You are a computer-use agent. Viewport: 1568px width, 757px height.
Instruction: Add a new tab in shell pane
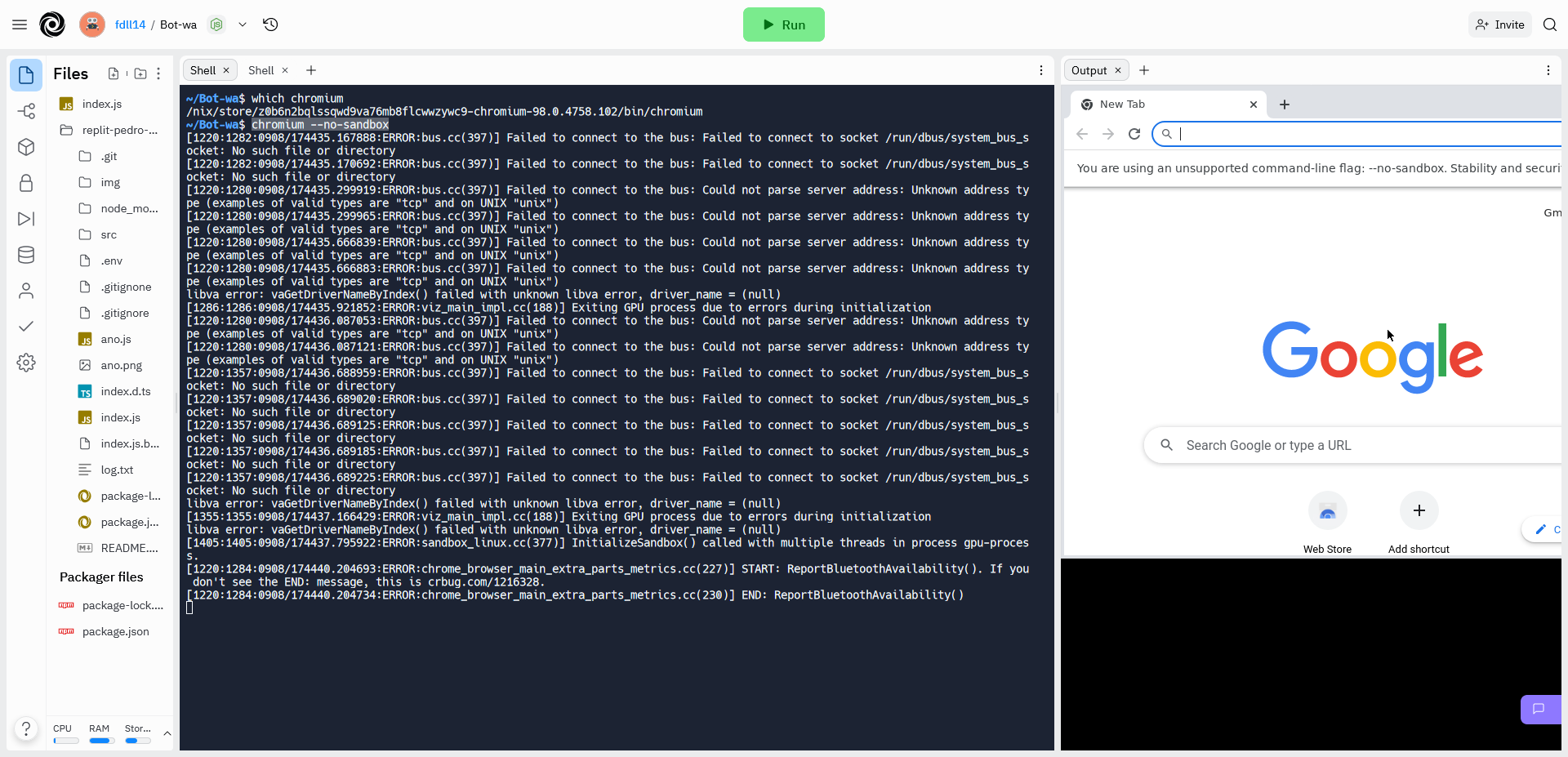(311, 70)
